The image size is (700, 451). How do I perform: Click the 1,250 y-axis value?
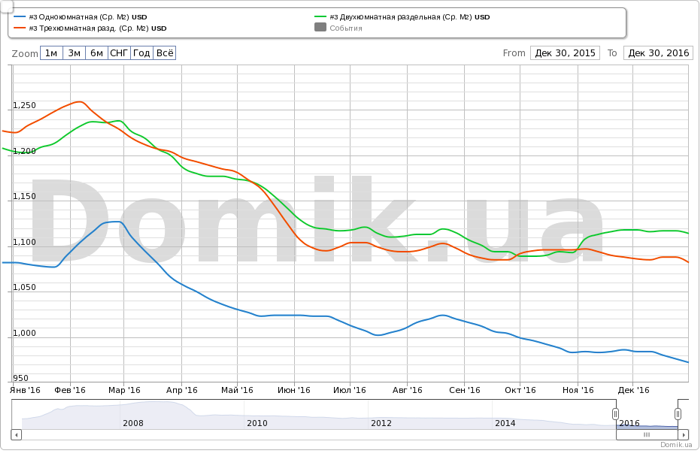click(24, 105)
